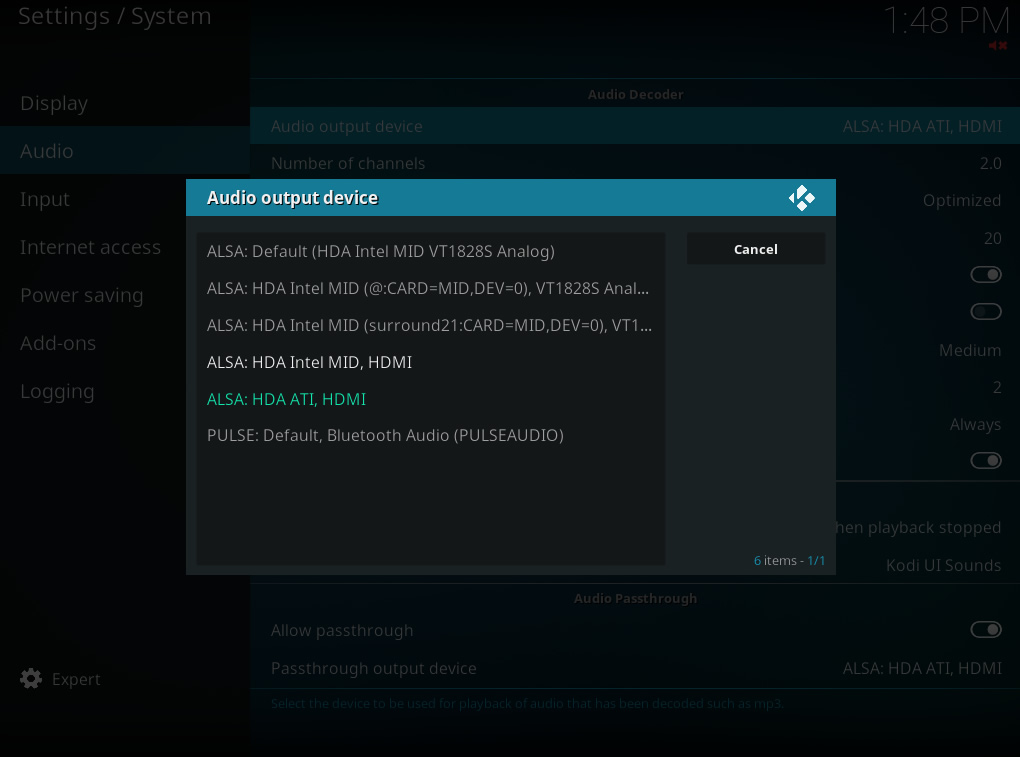Toggle the Allow passthrough switch
Viewport: 1020px width, 757px height.
(x=985, y=630)
